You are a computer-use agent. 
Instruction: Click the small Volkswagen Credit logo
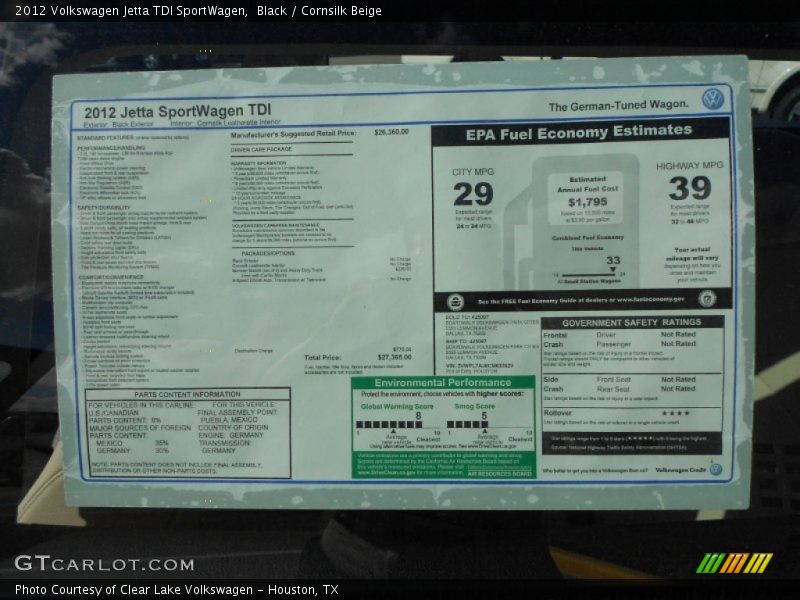coord(716,469)
